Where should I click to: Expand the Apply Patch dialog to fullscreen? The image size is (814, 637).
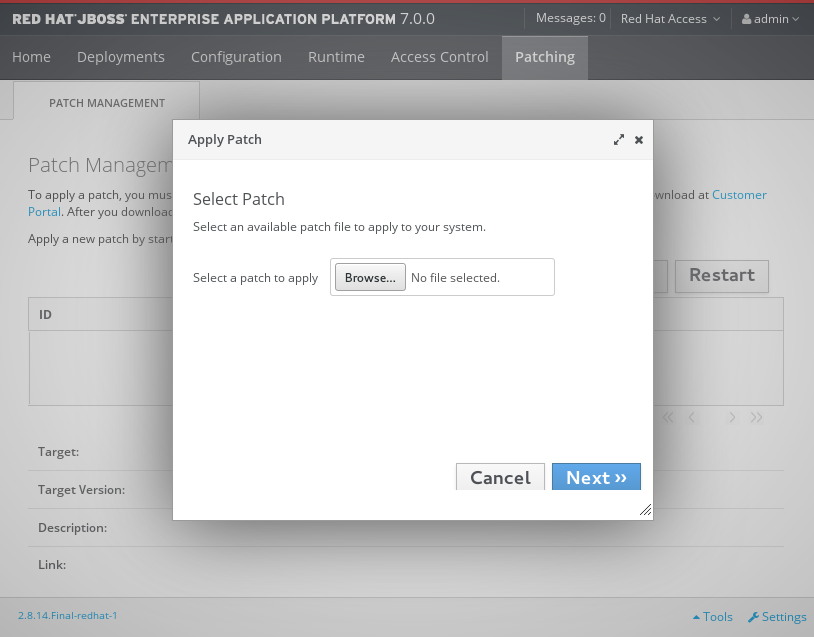point(618,140)
